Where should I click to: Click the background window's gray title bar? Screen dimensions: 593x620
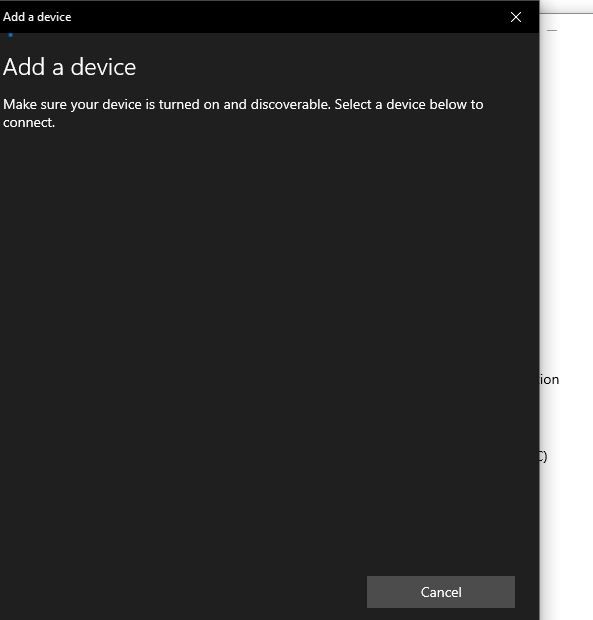566,7
